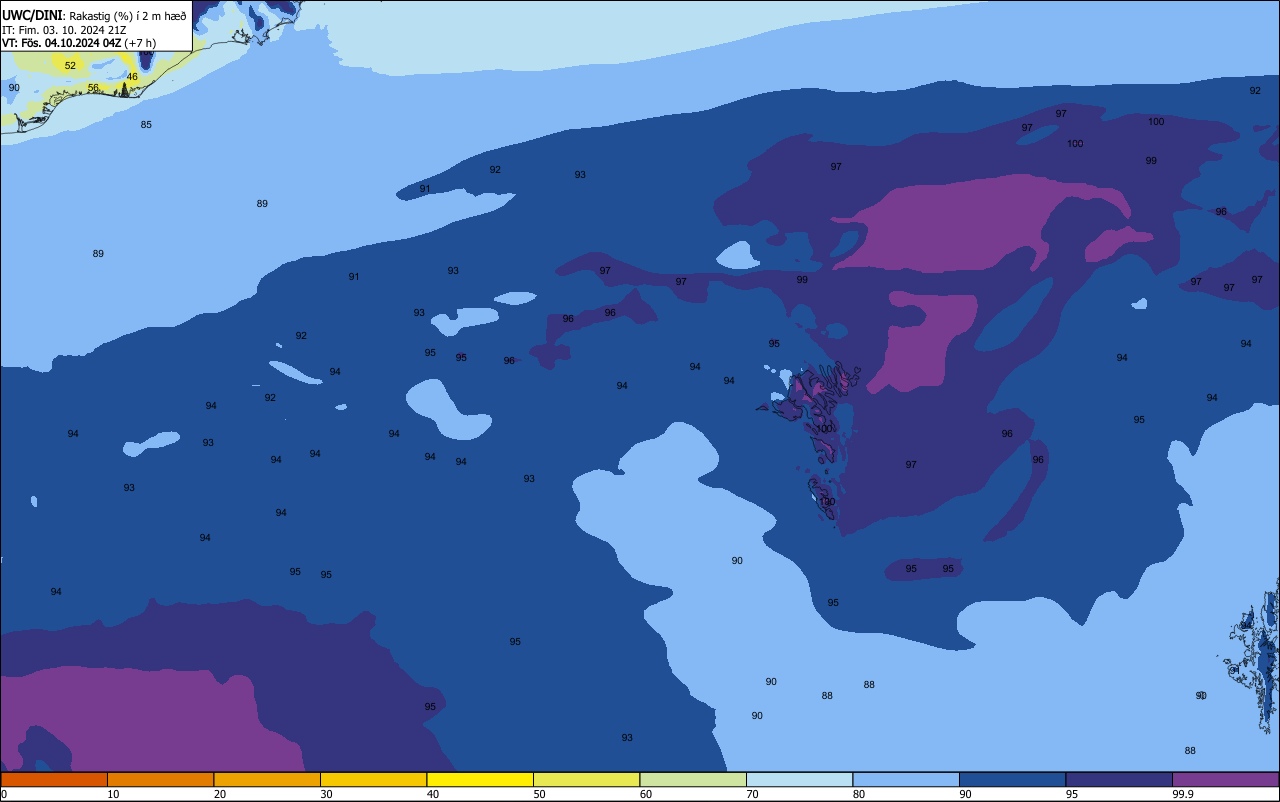Select the 80–90 light blue legend swatch
Screen dimensions: 1280x802
point(906,779)
